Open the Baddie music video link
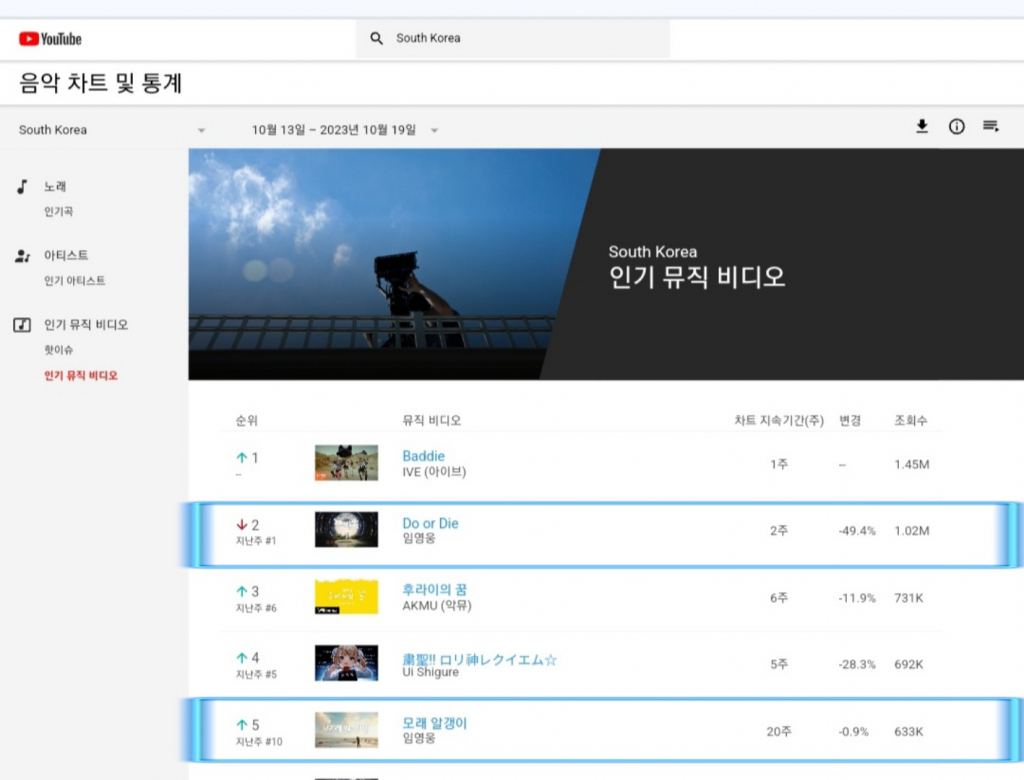 pos(423,456)
